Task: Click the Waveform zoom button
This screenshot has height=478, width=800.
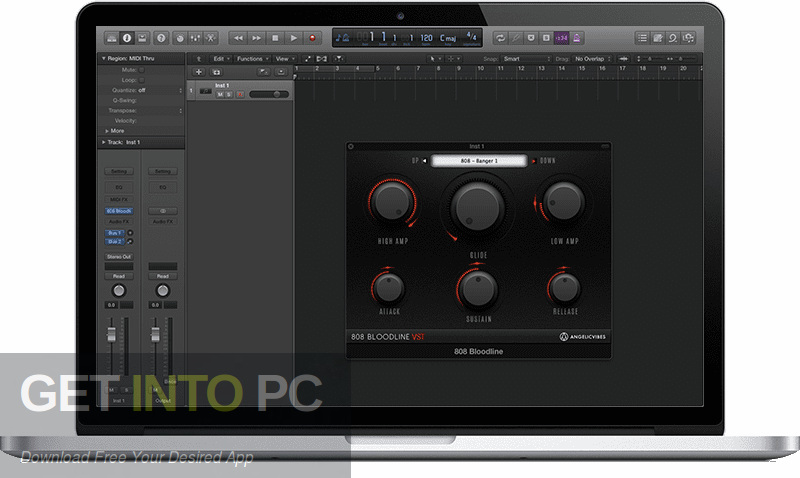Action: click(x=623, y=59)
